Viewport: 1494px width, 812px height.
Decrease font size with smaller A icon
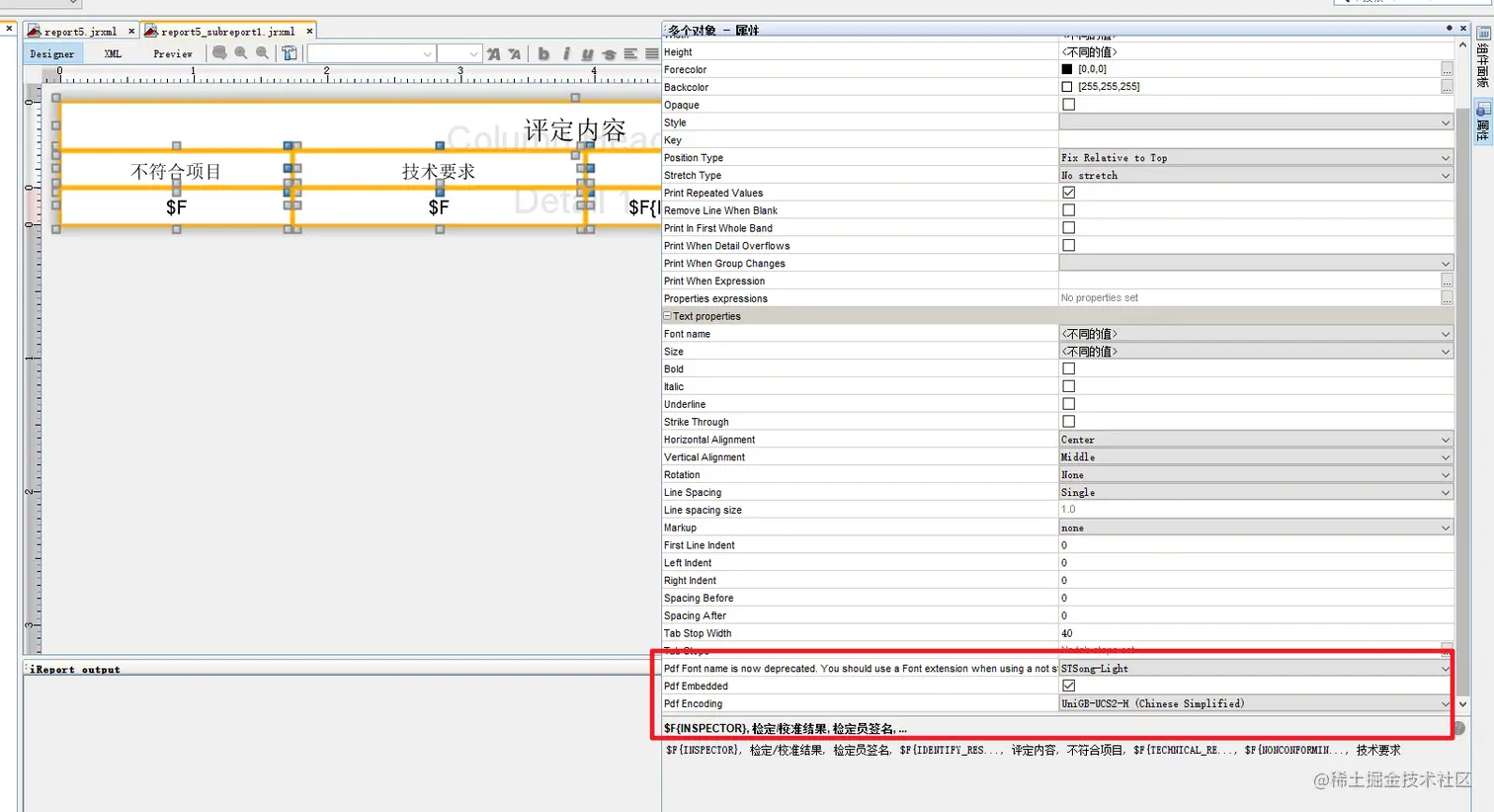(x=514, y=54)
